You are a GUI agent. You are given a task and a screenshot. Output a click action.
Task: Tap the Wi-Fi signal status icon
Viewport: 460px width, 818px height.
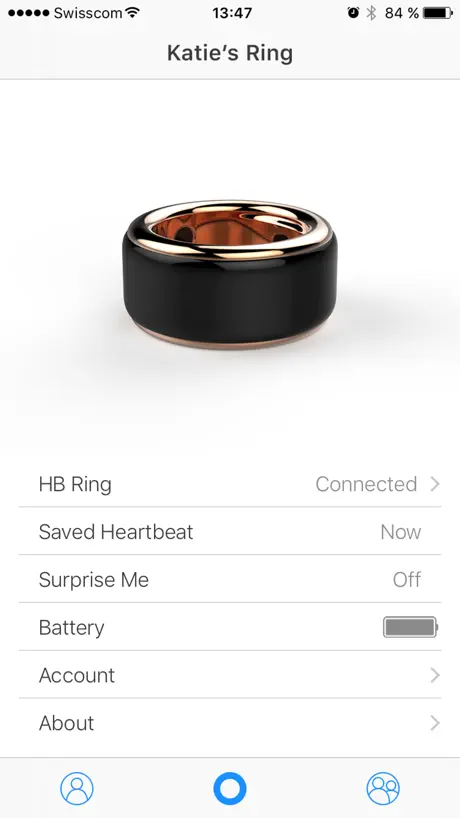click(133, 13)
